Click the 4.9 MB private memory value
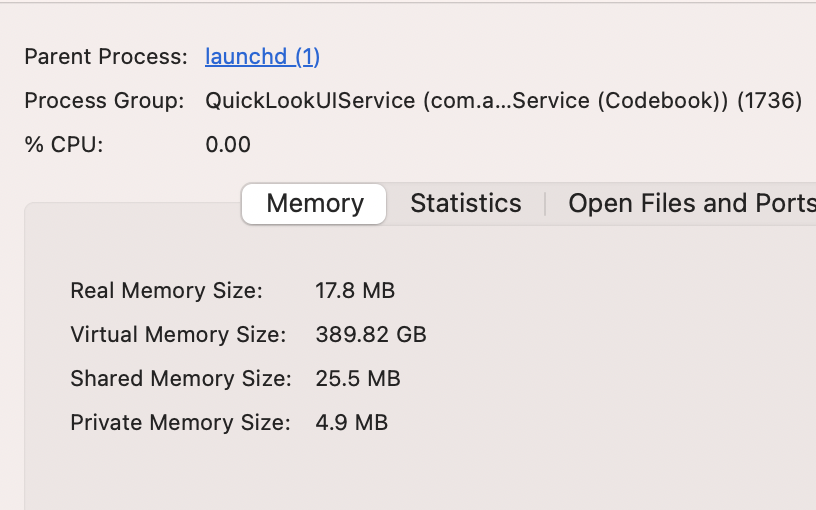 tap(351, 423)
